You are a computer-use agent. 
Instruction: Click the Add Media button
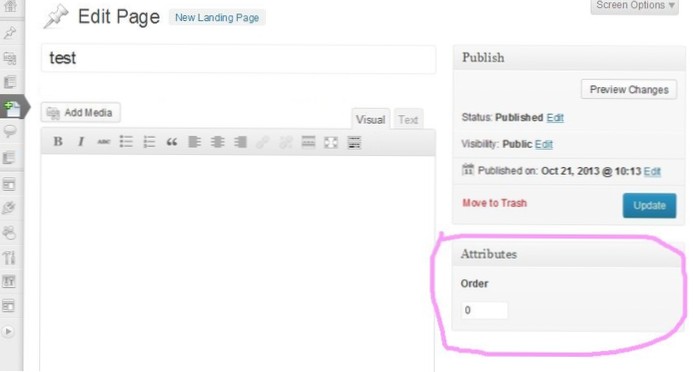80,113
